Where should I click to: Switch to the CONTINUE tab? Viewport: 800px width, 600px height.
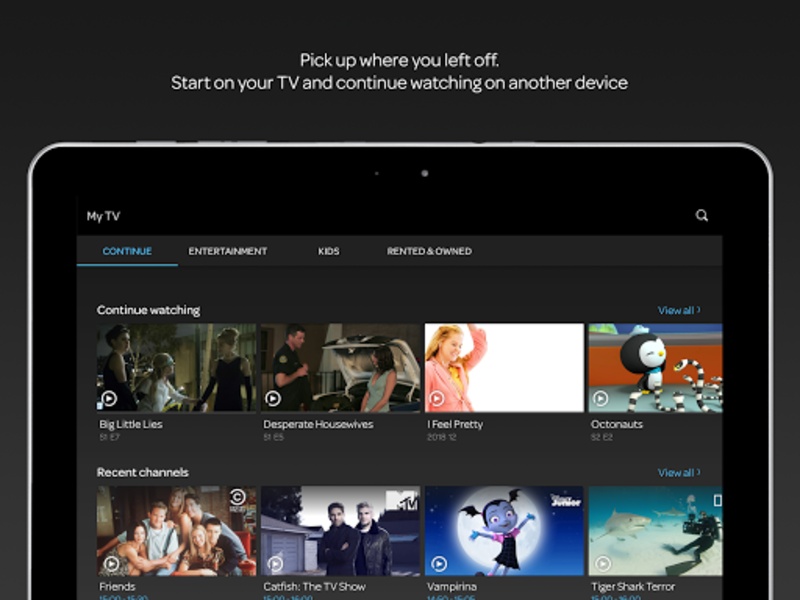127,251
